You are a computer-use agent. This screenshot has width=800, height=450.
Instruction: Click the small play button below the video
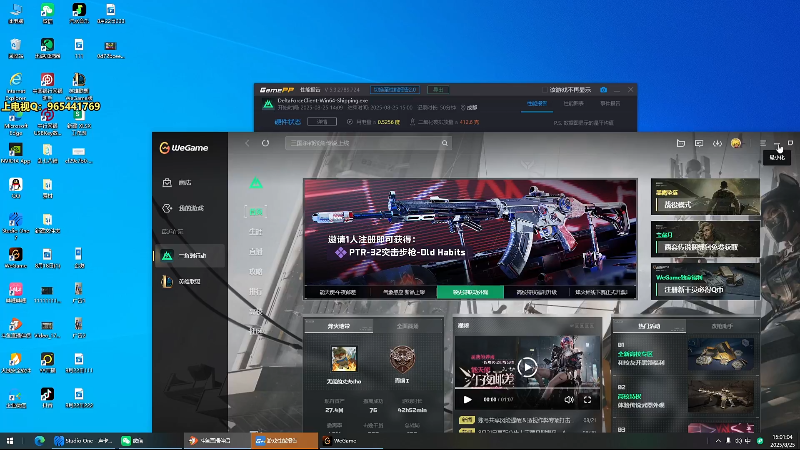tap(467, 399)
